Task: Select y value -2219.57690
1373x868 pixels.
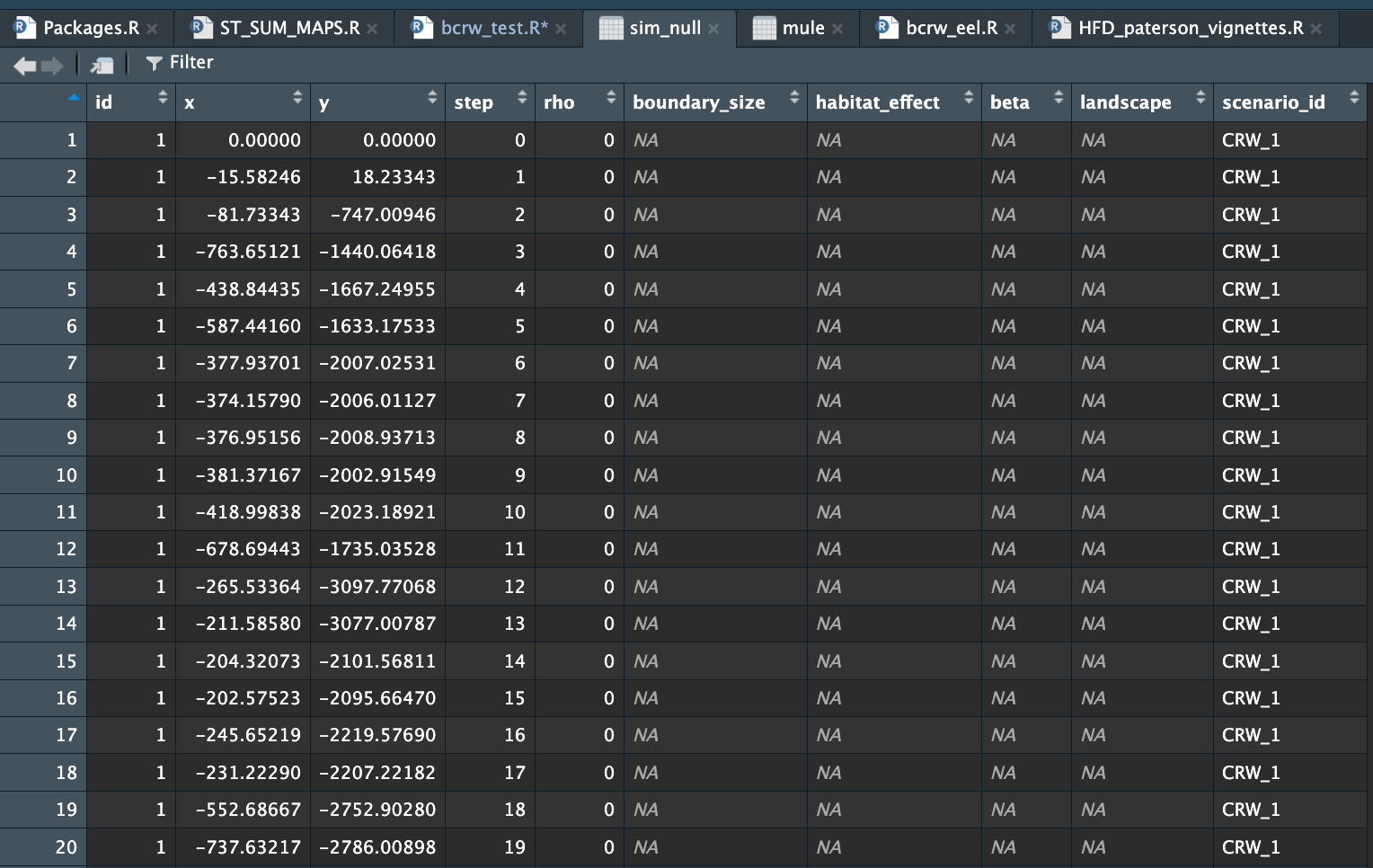Action: [x=377, y=735]
